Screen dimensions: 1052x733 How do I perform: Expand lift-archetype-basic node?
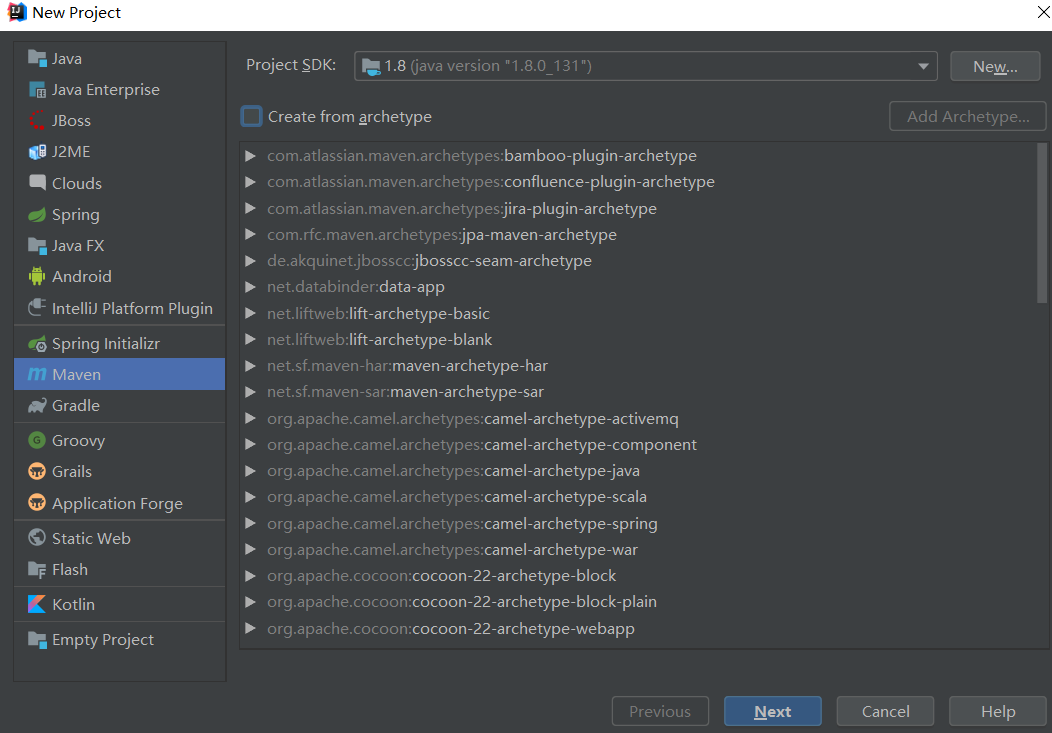click(250, 313)
